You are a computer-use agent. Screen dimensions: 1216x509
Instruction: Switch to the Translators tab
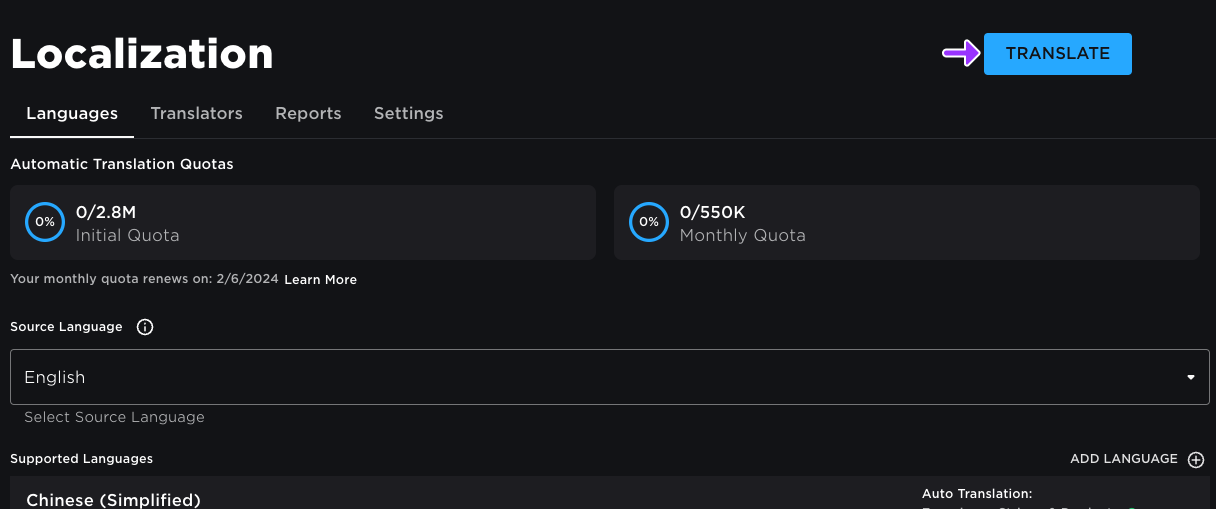pyautogui.click(x=196, y=114)
